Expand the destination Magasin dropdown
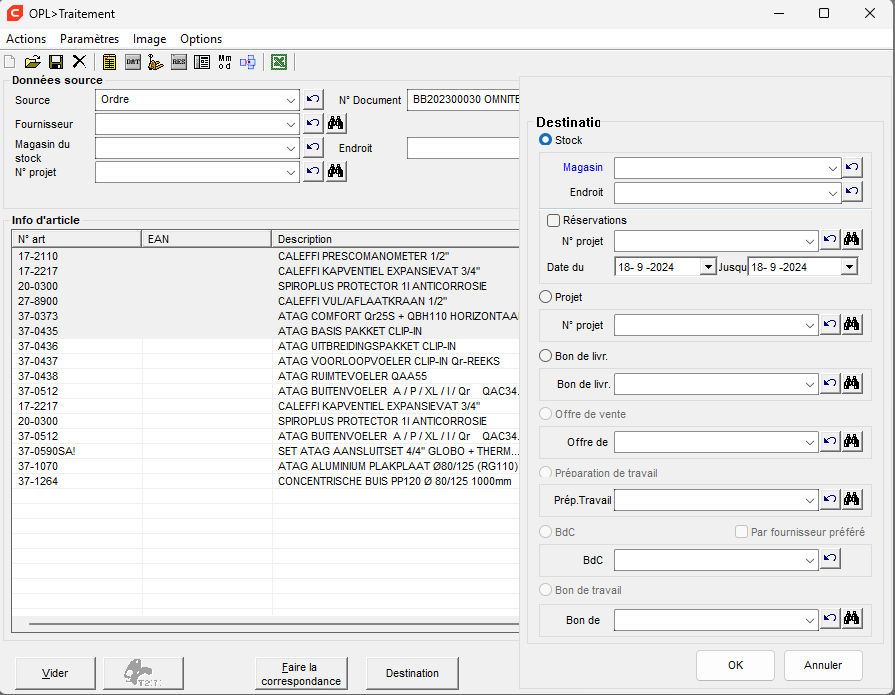The width and height of the screenshot is (895, 695). [x=832, y=168]
